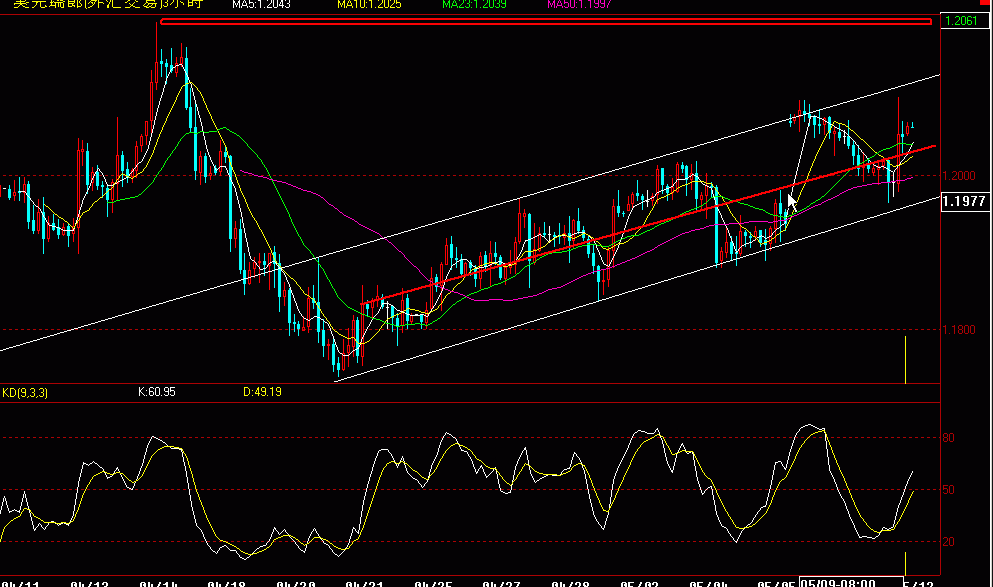Screen dimensions: 993x587
Task: Click the K:60.95 value readout
Action: point(157,393)
